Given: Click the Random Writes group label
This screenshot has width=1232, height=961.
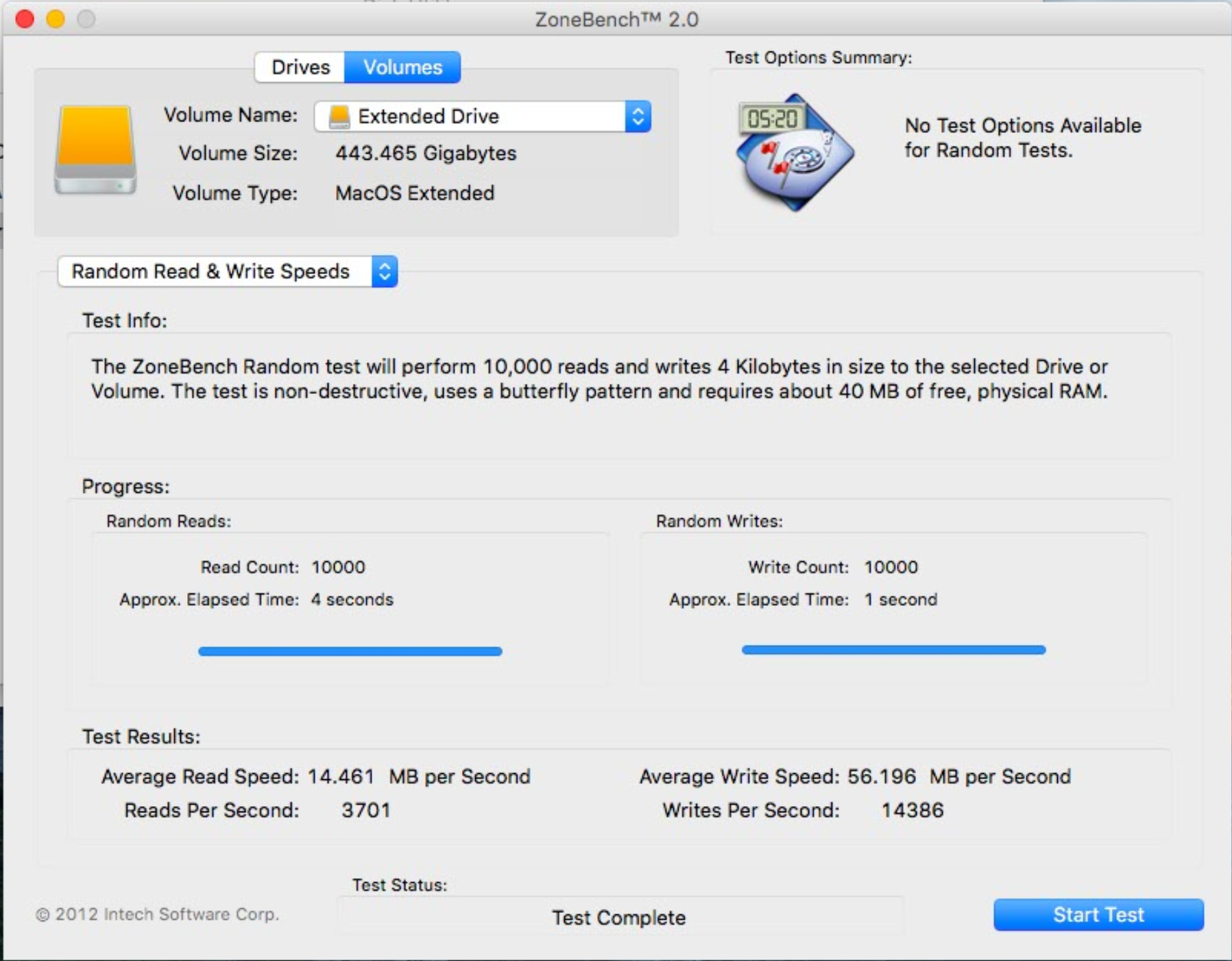Looking at the screenshot, I should coord(719,522).
